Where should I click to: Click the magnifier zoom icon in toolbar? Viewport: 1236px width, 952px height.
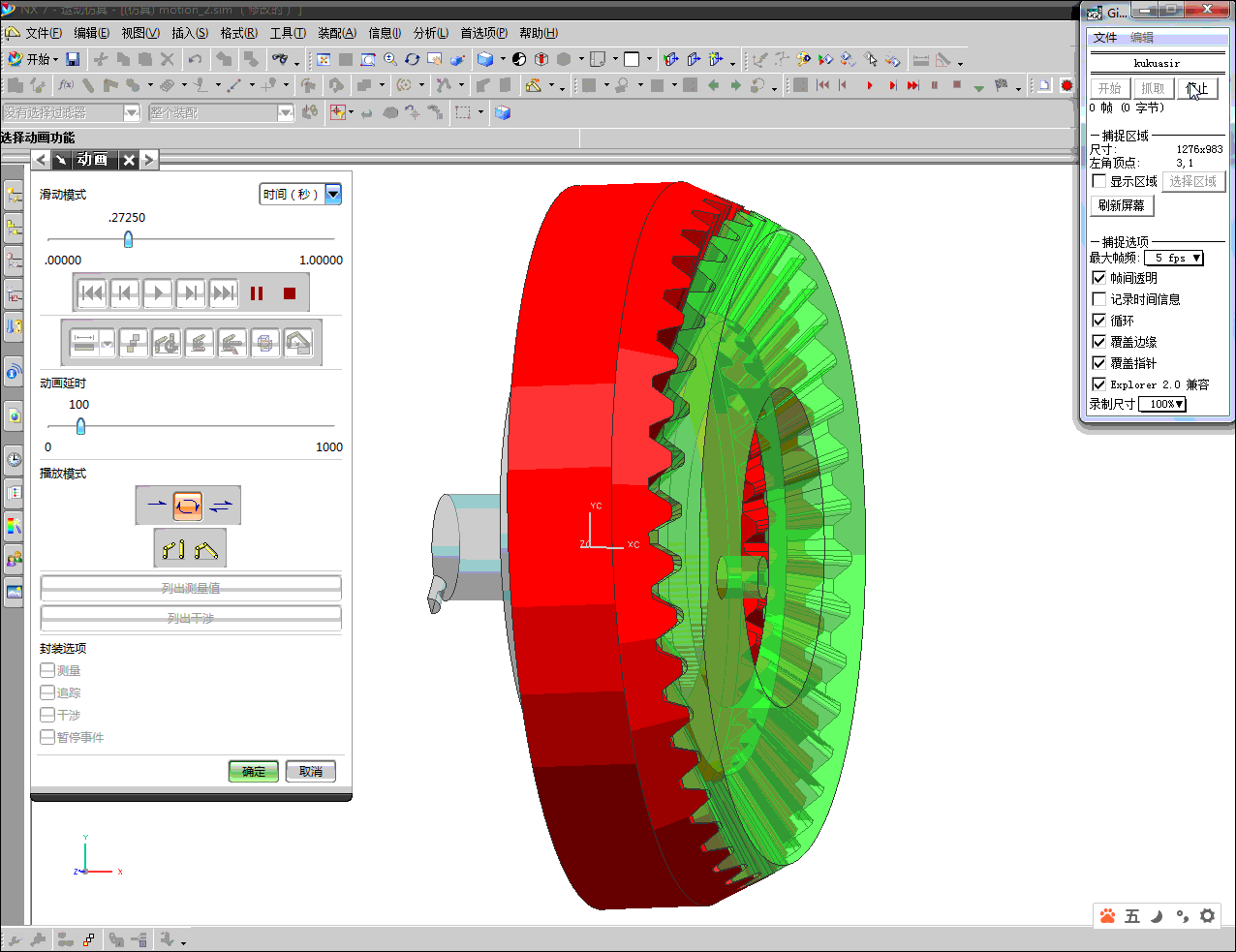pos(390,59)
